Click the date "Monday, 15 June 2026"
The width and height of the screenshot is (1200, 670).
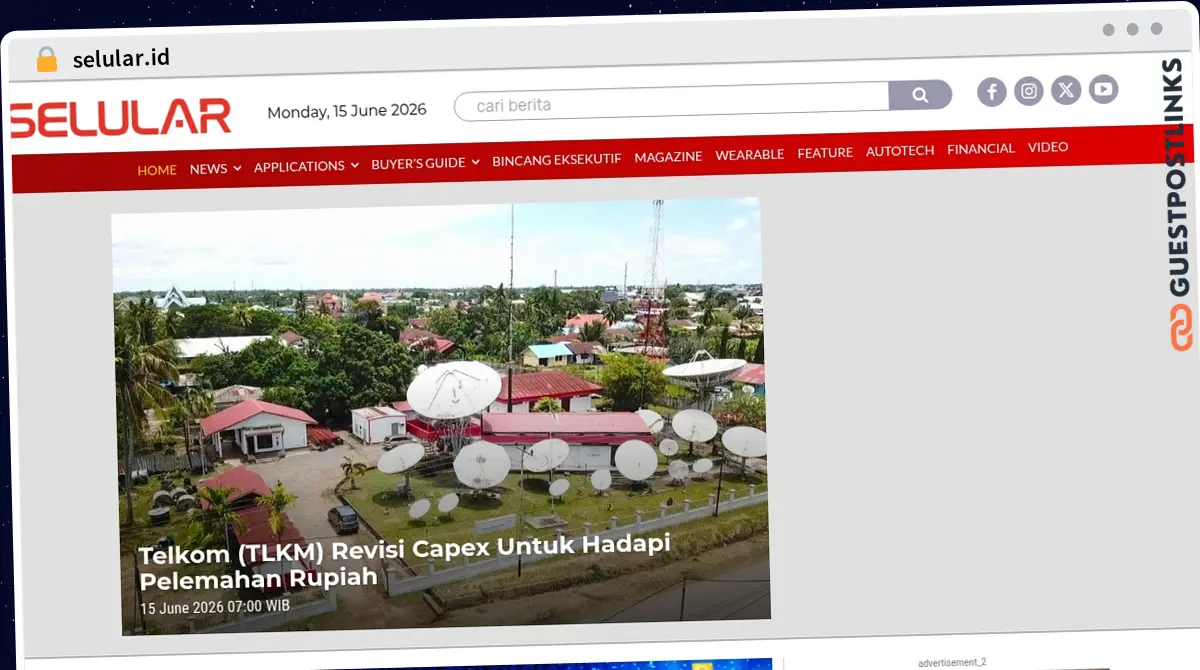[x=347, y=111]
